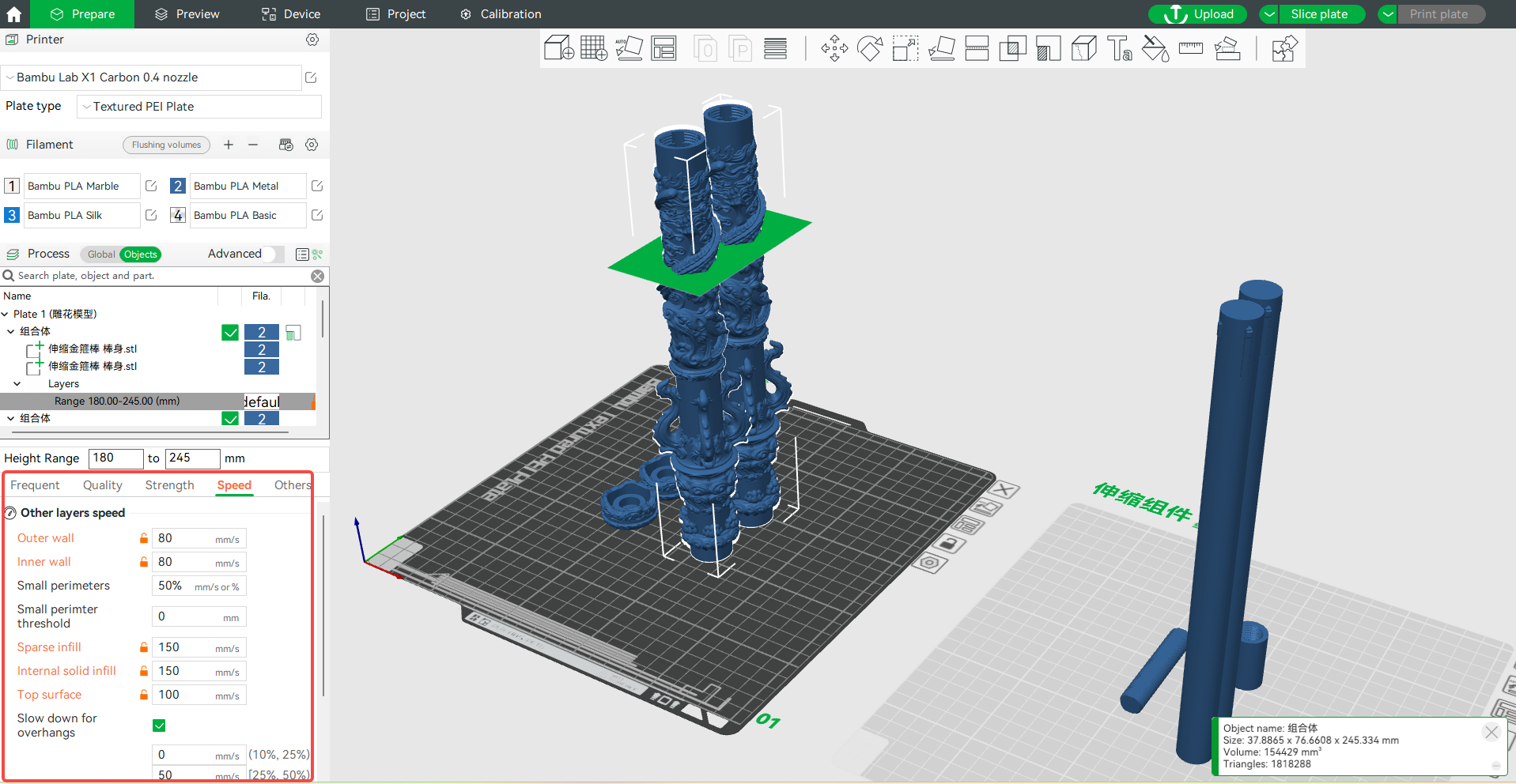Click the plate lock icon beside the bed

click(x=949, y=544)
